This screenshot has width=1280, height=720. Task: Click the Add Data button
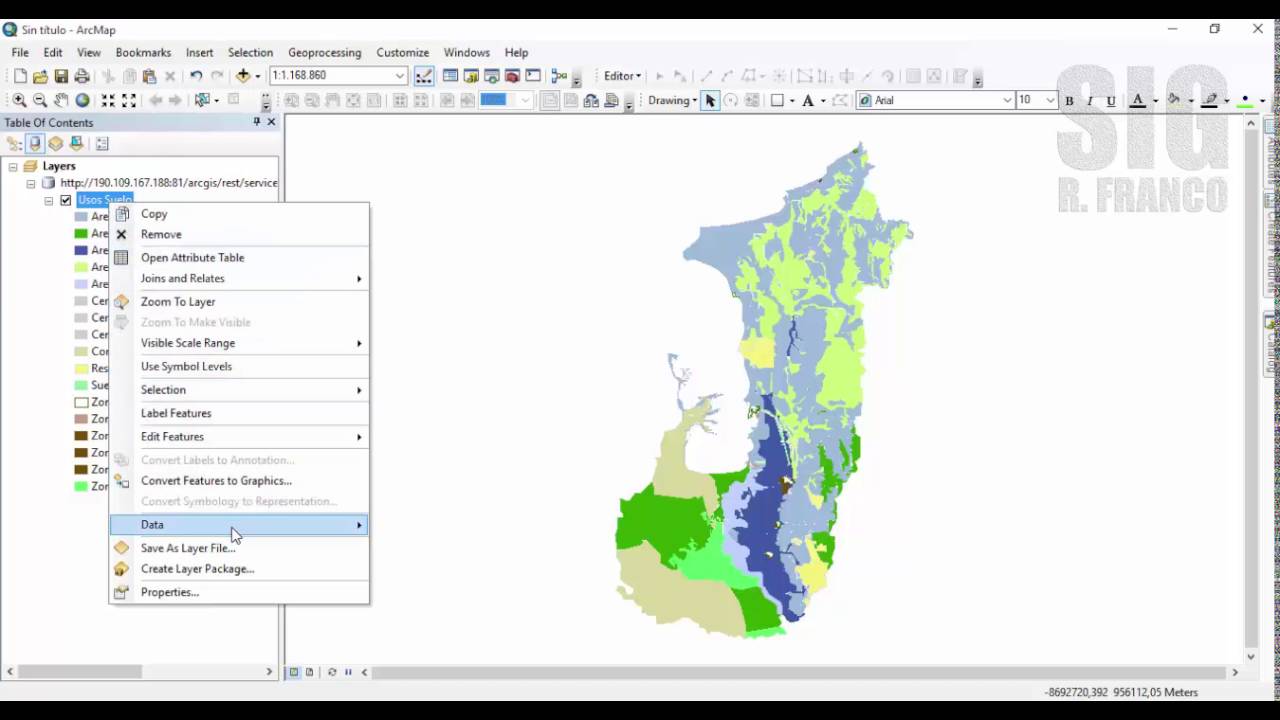[x=243, y=76]
